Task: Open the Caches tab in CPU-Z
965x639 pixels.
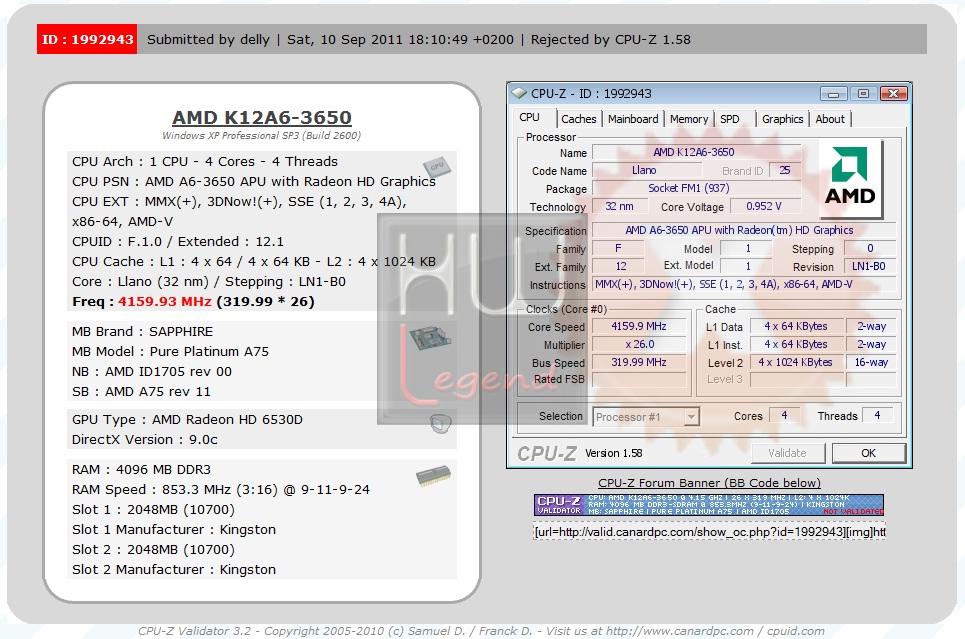Action: [579, 119]
